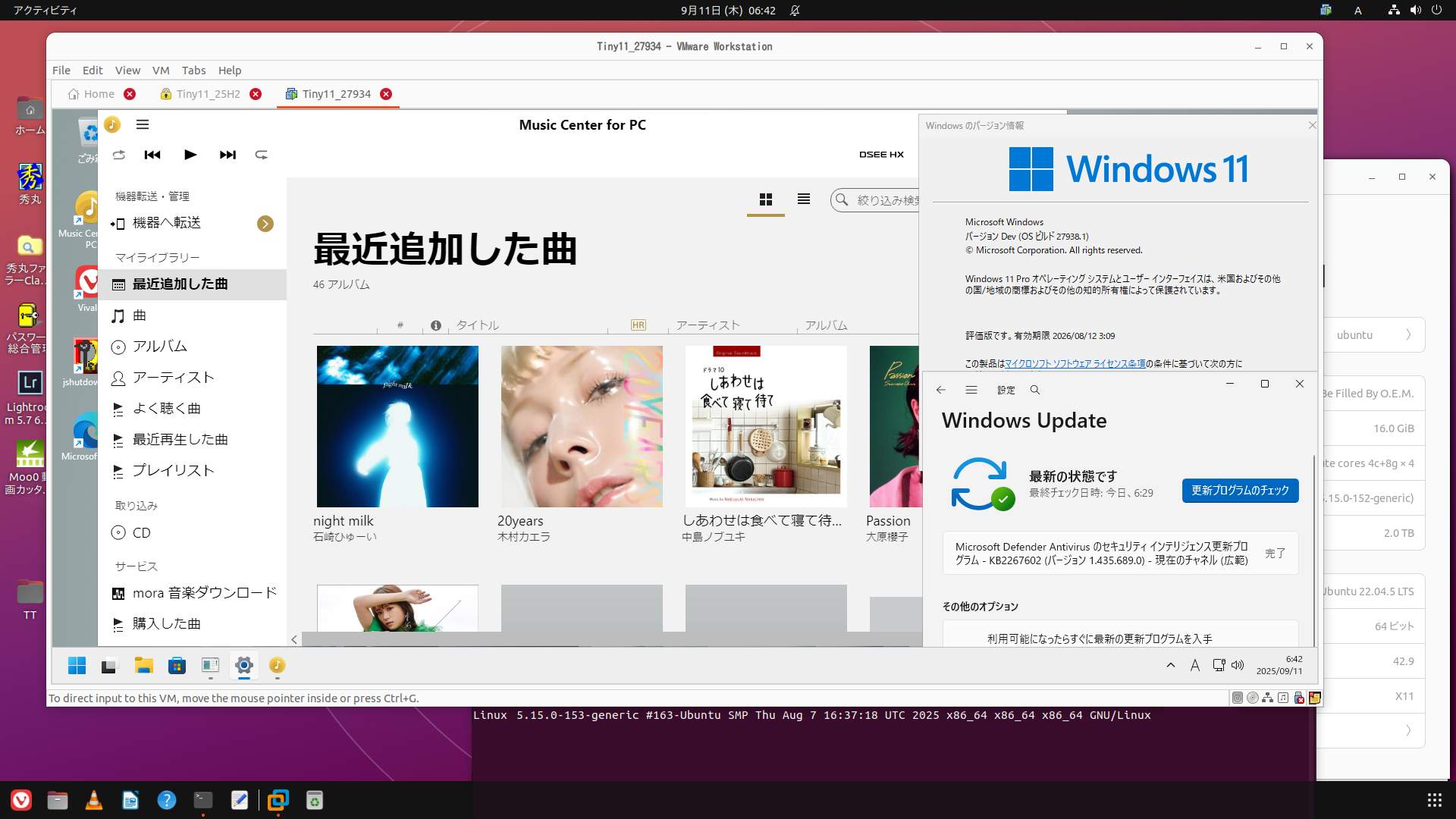Screen dimensions: 1456x819
Task: Open File Explorer on Windows taskbar
Action: pos(143,666)
